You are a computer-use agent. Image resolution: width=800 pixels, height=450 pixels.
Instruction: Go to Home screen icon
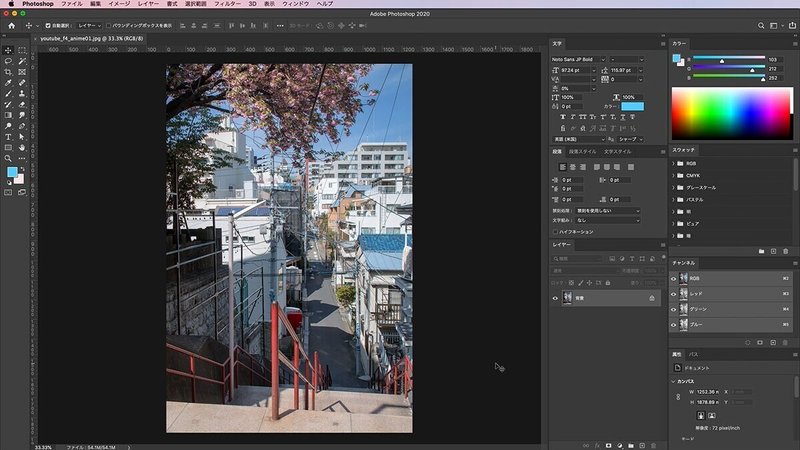click(11, 26)
